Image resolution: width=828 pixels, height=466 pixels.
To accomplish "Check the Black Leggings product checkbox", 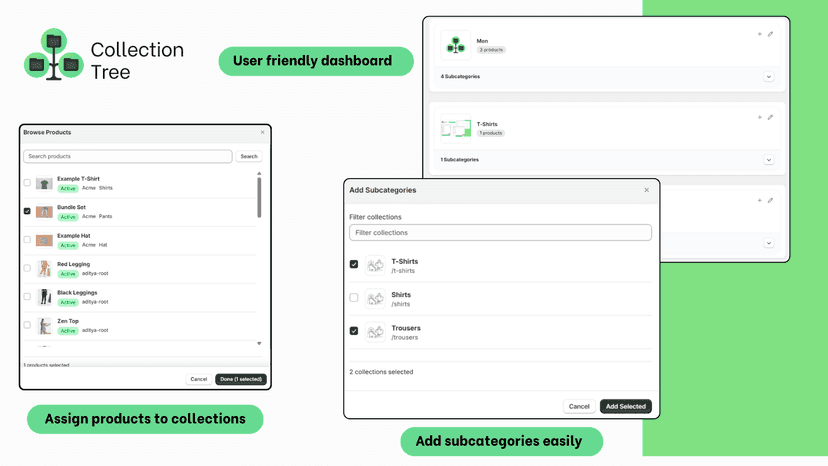I will pyautogui.click(x=27, y=296).
